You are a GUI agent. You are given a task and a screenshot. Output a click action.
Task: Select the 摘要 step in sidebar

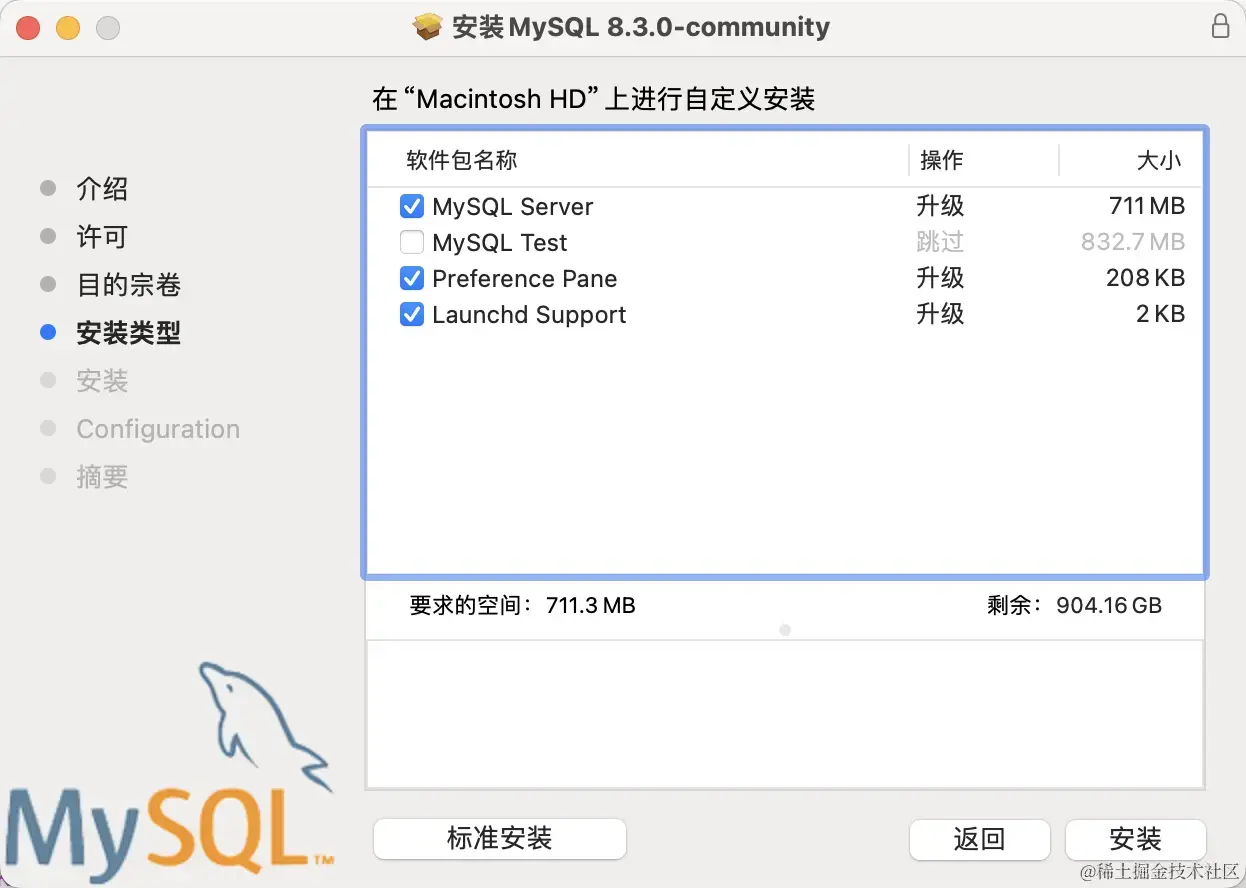(x=102, y=477)
